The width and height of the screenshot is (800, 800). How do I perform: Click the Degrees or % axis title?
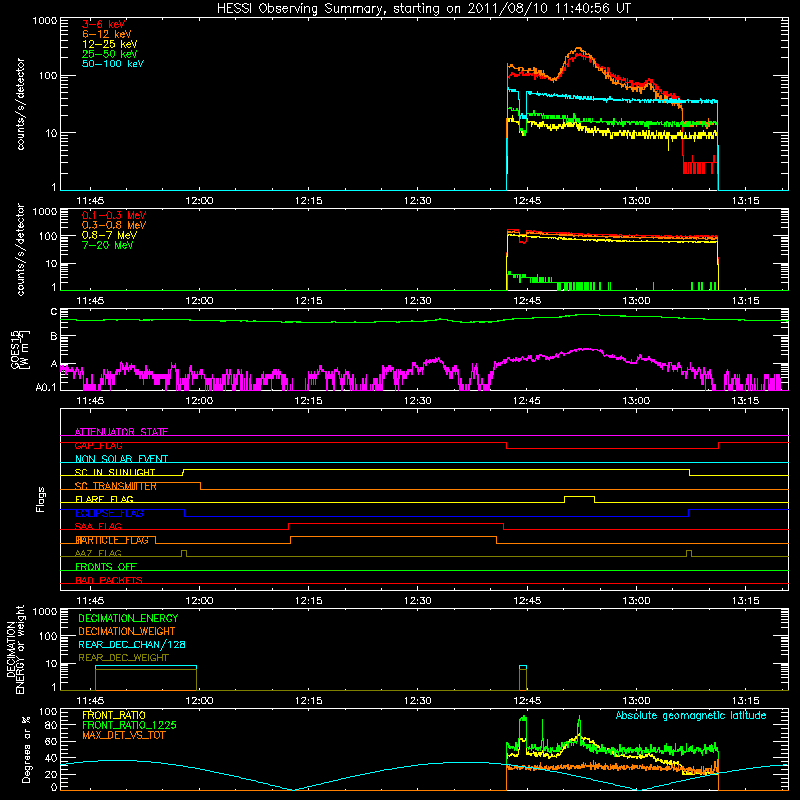click(x=26, y=749)
